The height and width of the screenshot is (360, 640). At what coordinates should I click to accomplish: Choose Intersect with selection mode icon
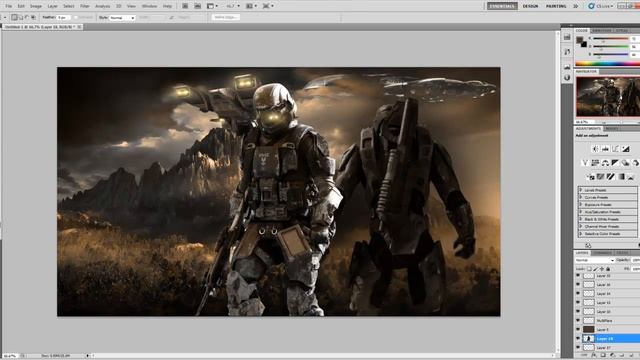click(33, 18)
